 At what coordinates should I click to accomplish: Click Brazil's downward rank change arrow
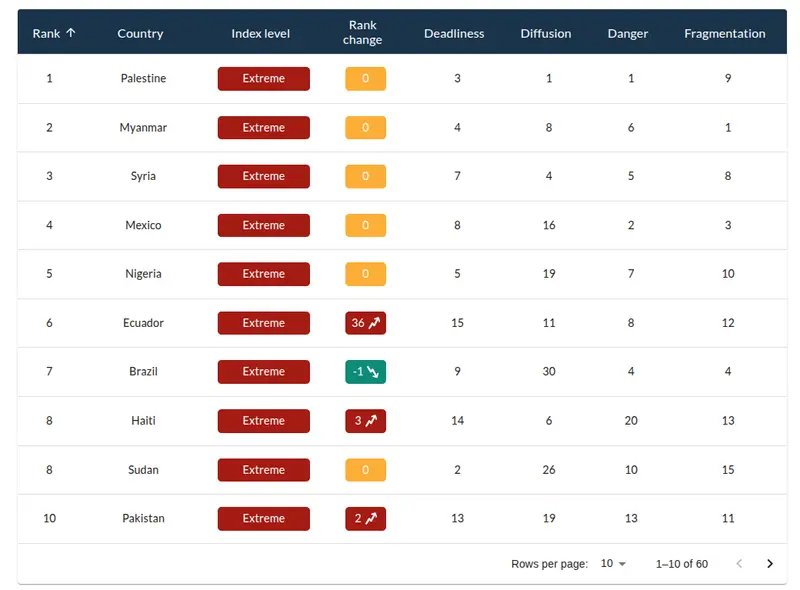pos(373,372)
